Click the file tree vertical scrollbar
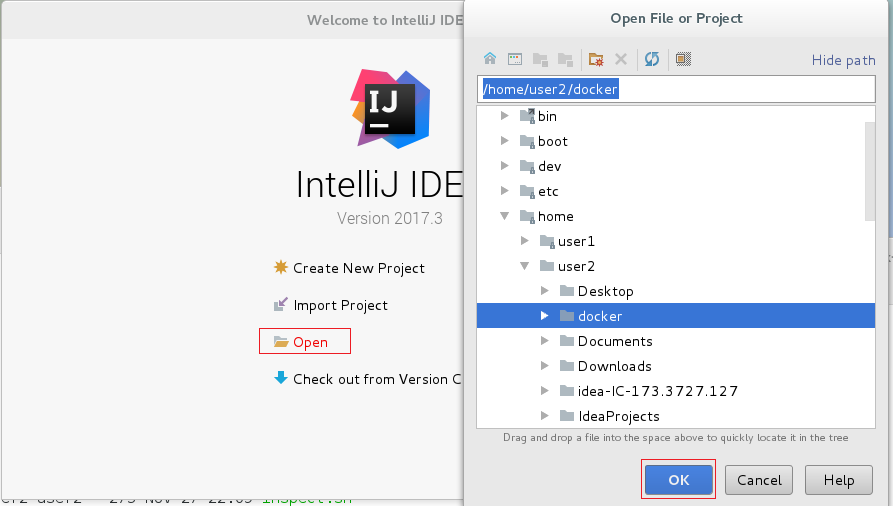The width and height of the screenshot is (893, 506). tap(869, 171)
